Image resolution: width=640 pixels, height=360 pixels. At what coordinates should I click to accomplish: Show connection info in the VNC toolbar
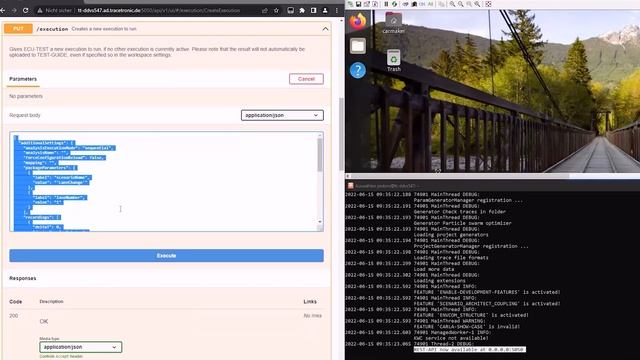pos(375,4)
